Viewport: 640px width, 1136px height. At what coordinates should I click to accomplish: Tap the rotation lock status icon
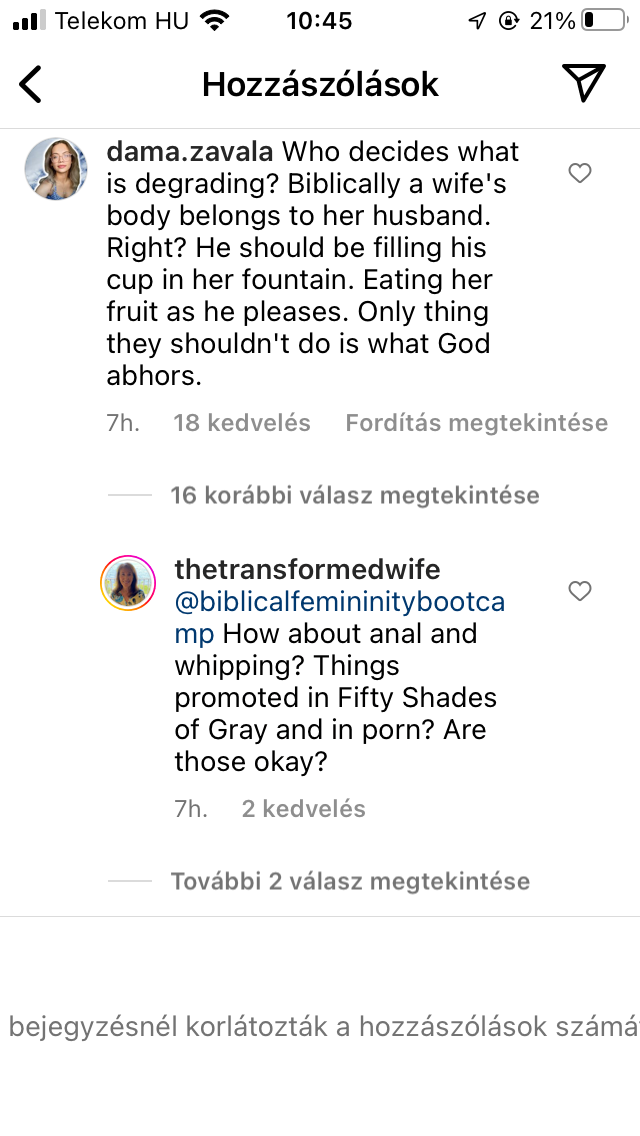click(x=509, y=21)
